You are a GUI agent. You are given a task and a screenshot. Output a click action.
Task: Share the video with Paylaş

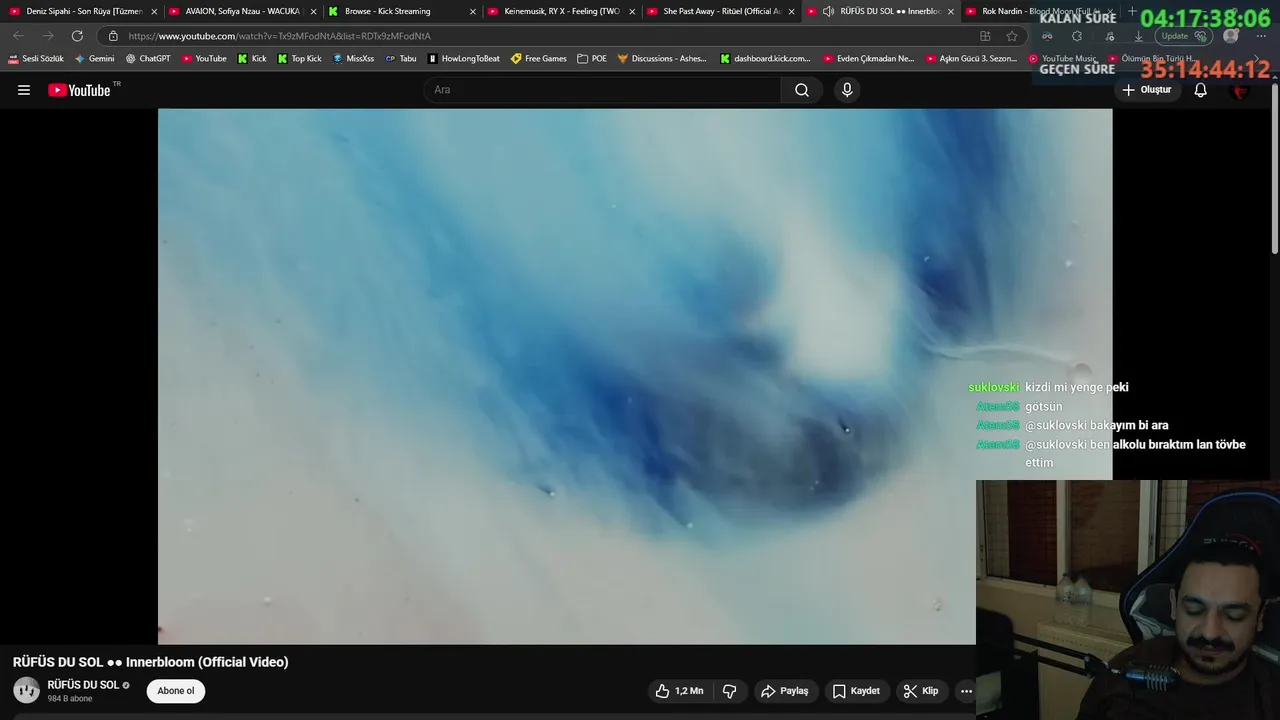tap(785, 691)
